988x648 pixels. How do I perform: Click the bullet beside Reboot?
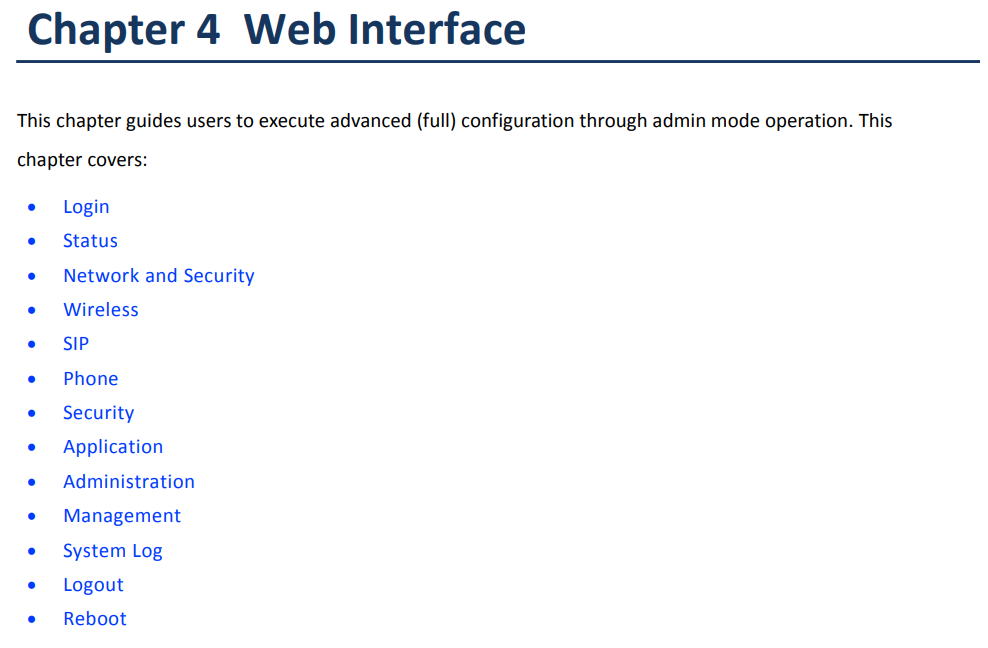tap(32, 619)
